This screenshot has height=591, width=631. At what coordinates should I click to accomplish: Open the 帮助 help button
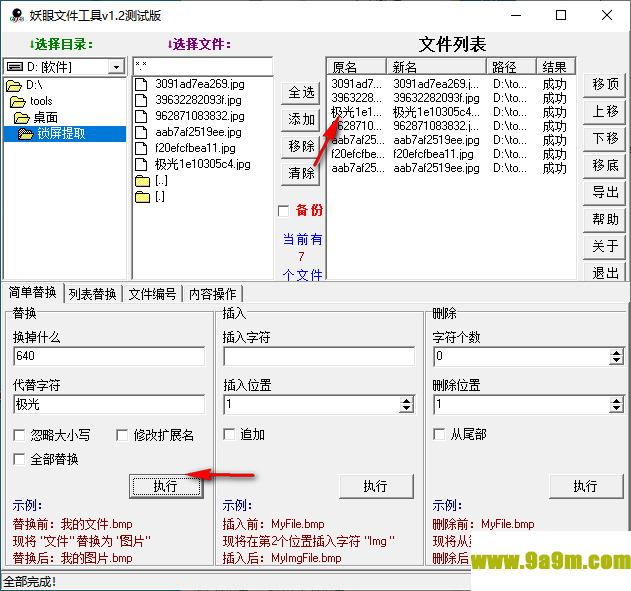[x=604, y=219]
